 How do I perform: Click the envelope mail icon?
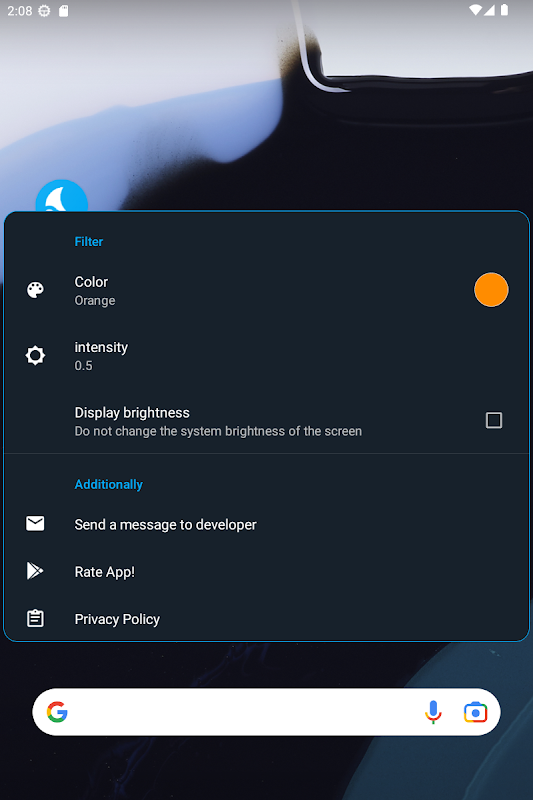pos(35,523)
